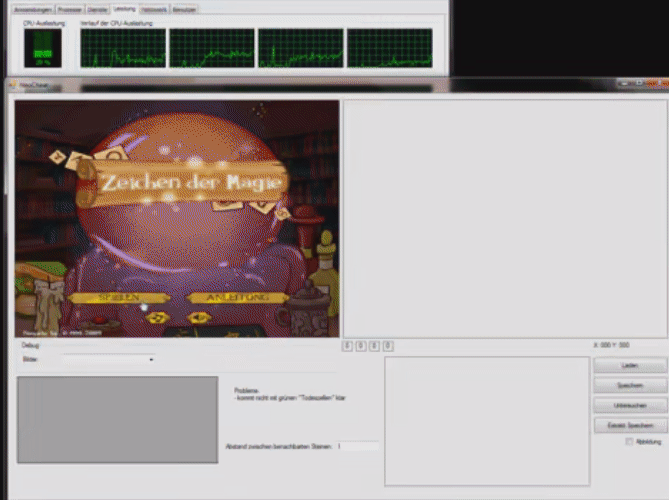Click the third small box labeled 0
Image resolution: width=669 pixels, height=500 pixels.
[374, 346]
